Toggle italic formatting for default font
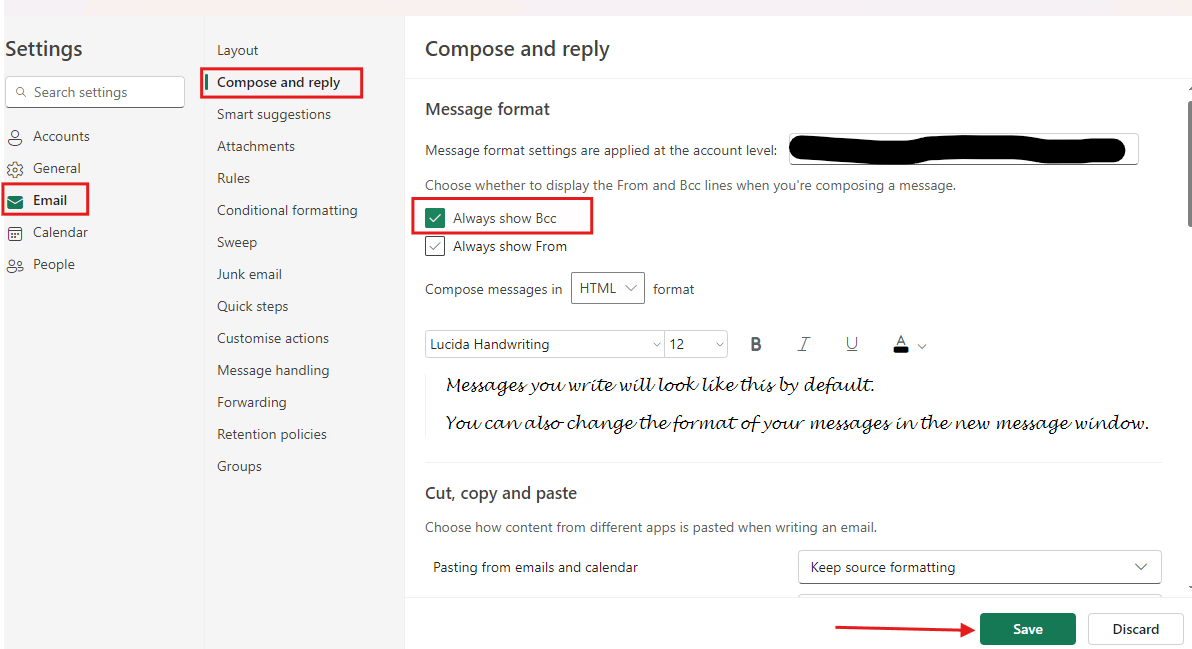The image size is (1192, 649). (x=804, y=344)
